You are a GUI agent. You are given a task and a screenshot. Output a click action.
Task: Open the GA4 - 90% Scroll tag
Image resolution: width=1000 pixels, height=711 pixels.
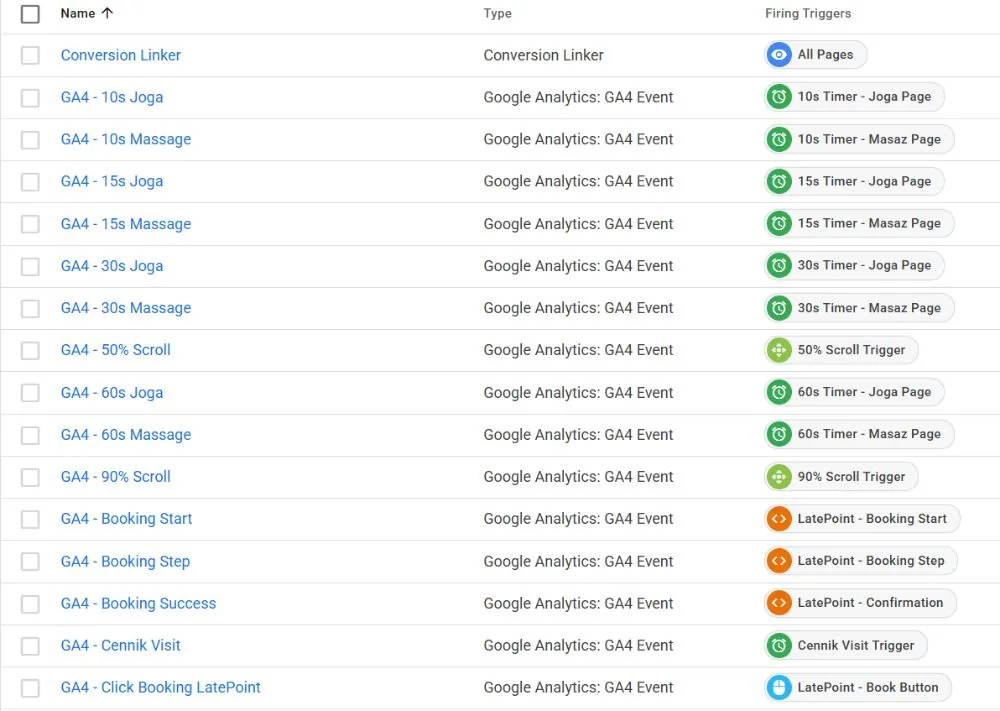pos(115,477)
